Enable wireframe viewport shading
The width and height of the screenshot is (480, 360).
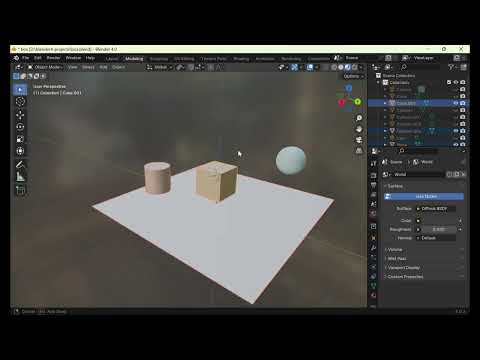pos(334,67)
